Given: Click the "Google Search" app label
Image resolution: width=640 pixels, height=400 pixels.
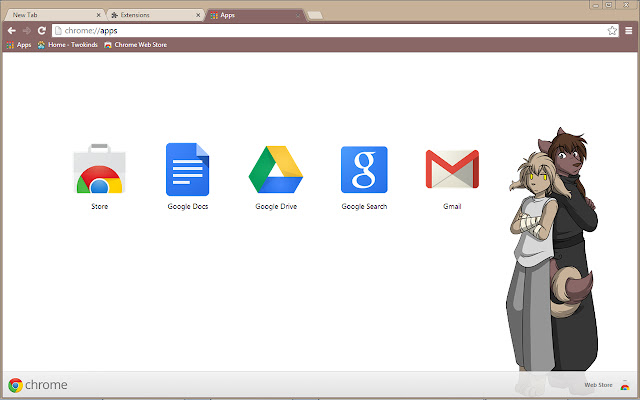Looking at the screenshot, I should point(364,207).
